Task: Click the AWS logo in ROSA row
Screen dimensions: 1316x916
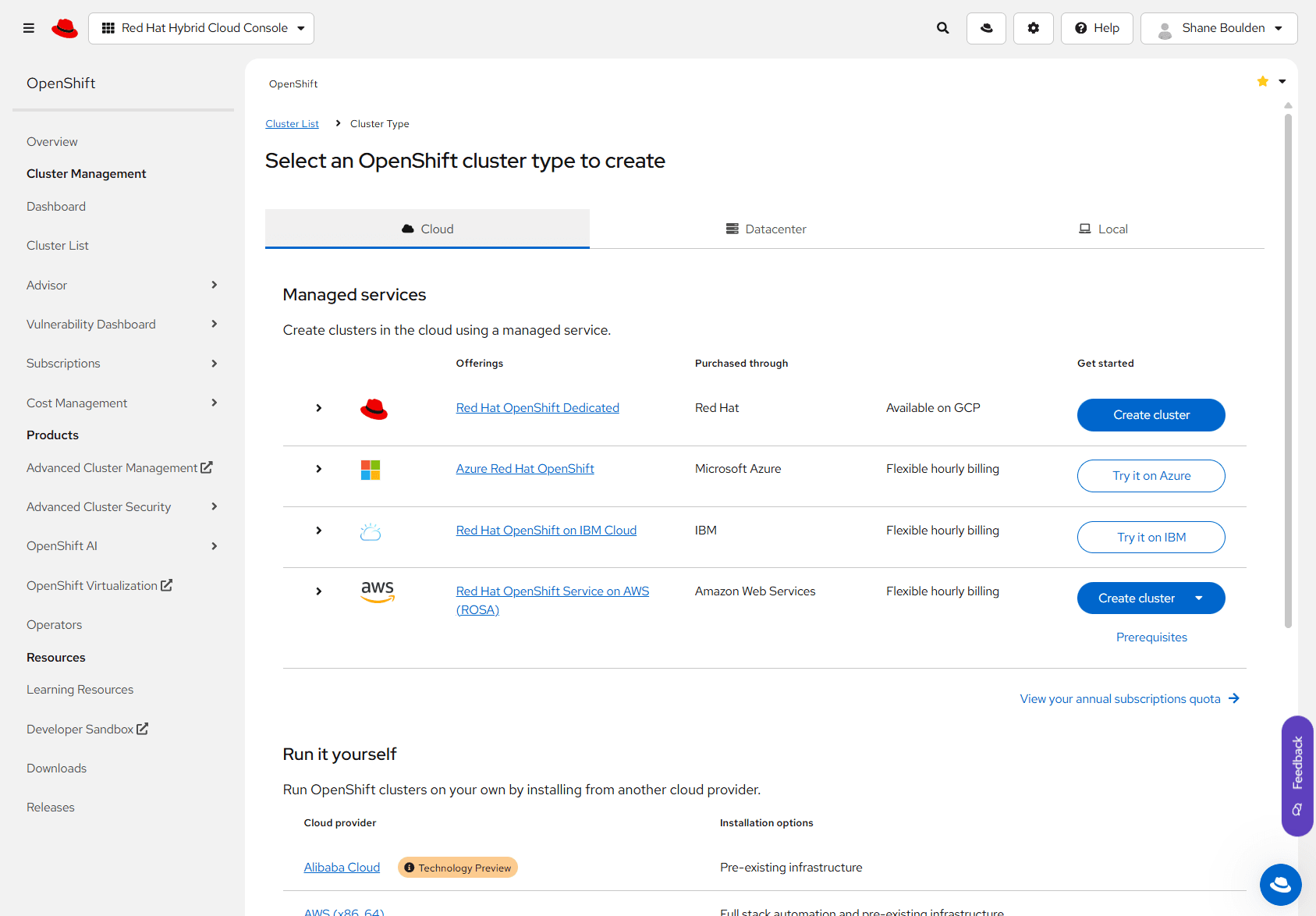Action: pyautogui.click(x=378, y=591)
